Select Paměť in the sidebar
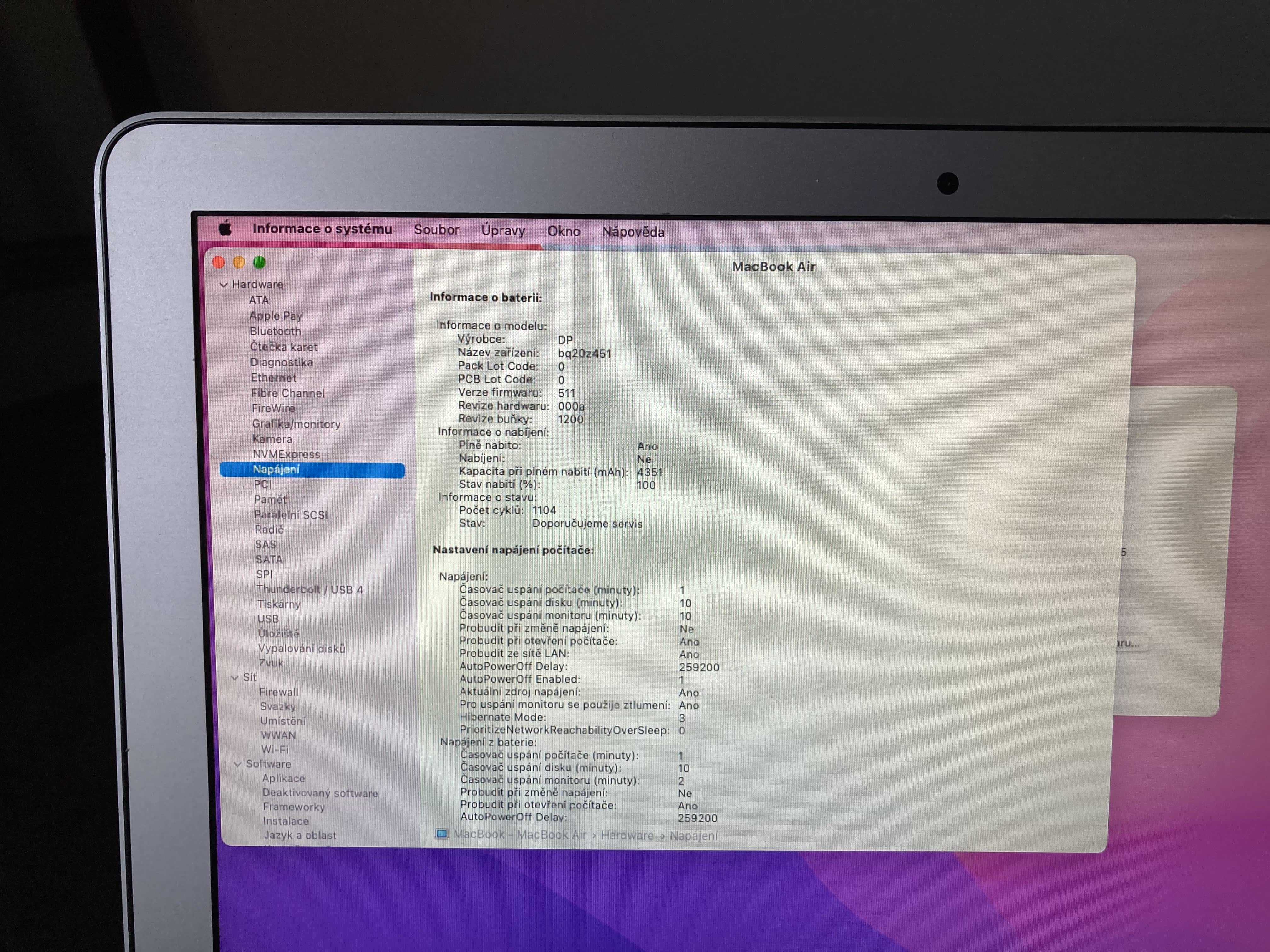 [x=270, y=499]
